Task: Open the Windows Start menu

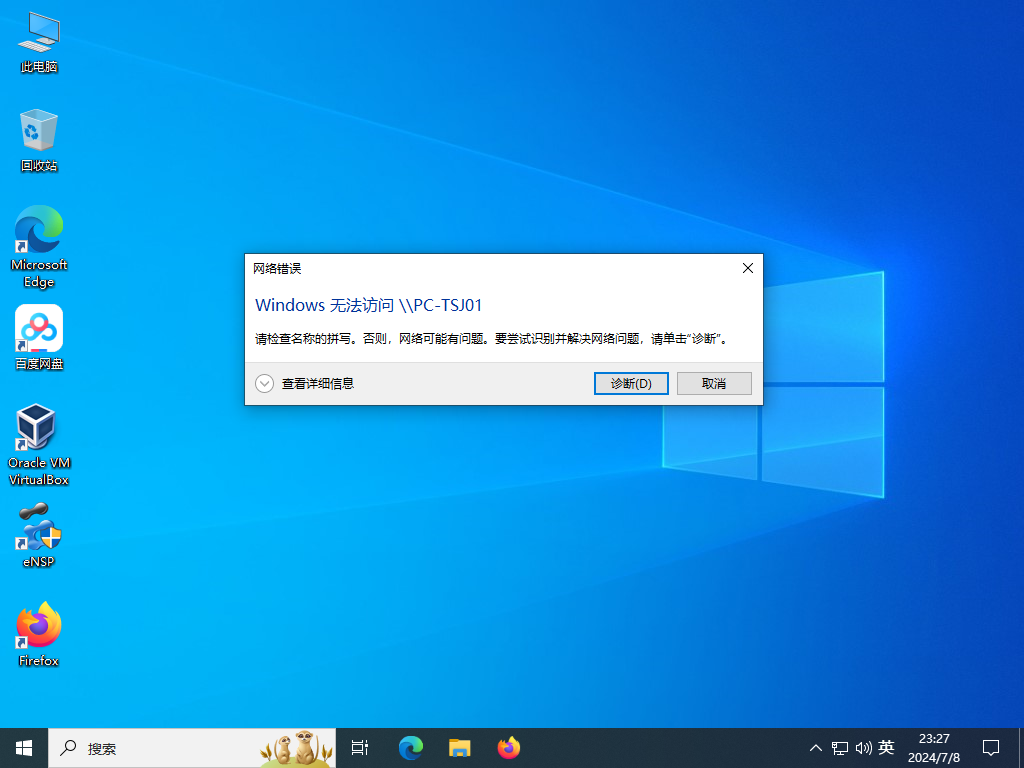Action: pos(24,748)
